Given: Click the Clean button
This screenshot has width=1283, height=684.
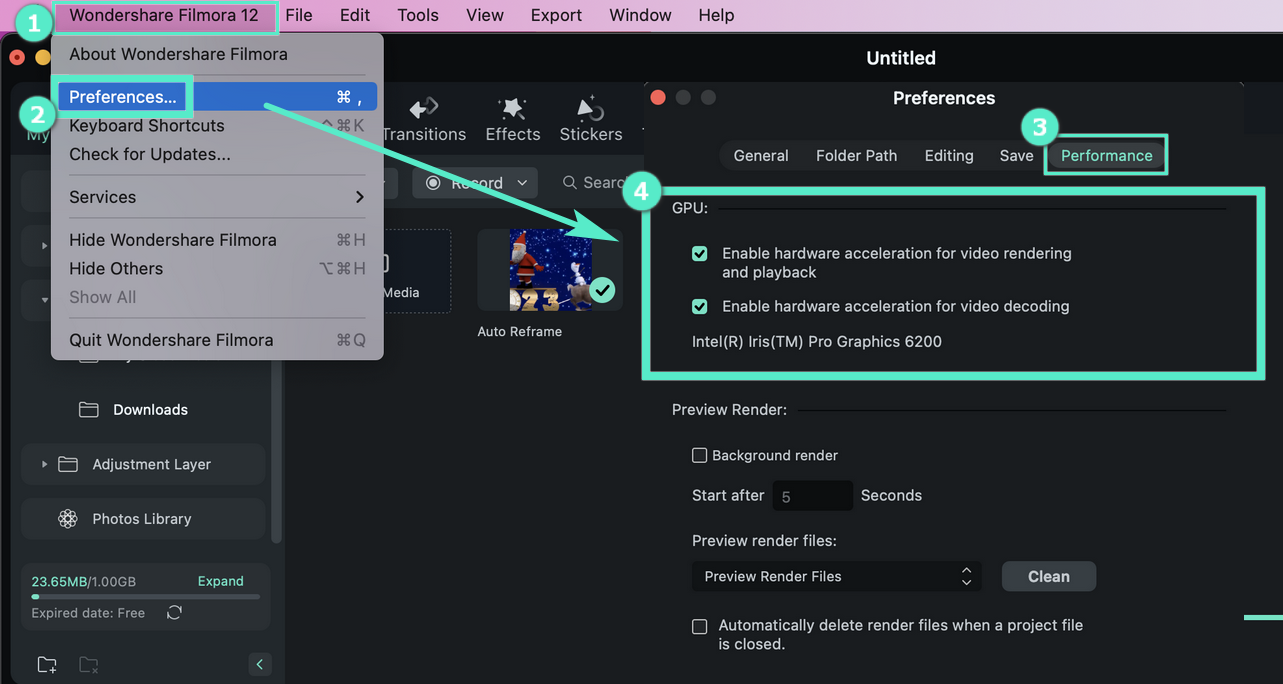Looking at the screenshot, I should tap(1048, 576).
